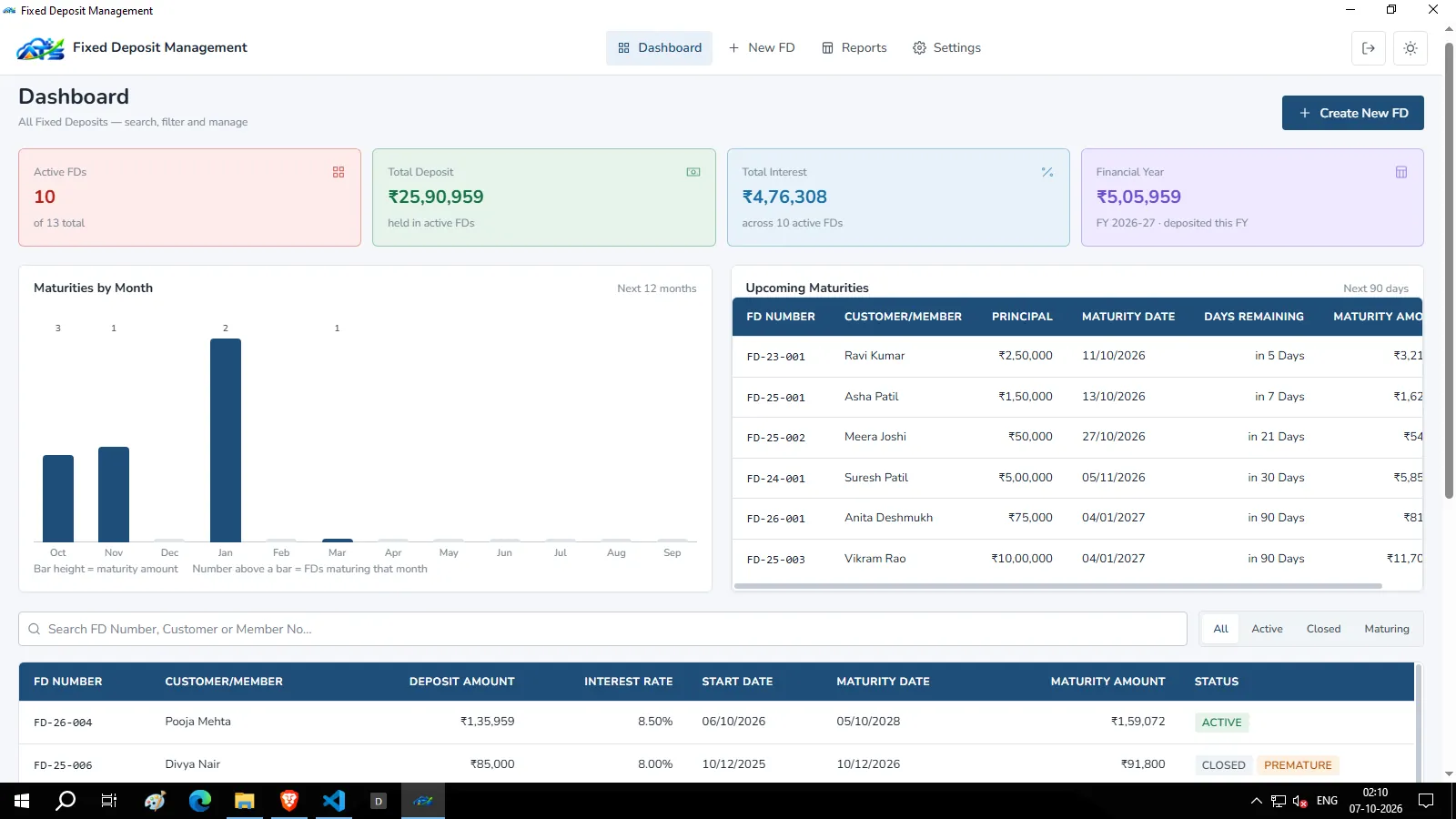Click the Upcoming Maturities horizontal scrollbar

click(x=1057, y=586)
